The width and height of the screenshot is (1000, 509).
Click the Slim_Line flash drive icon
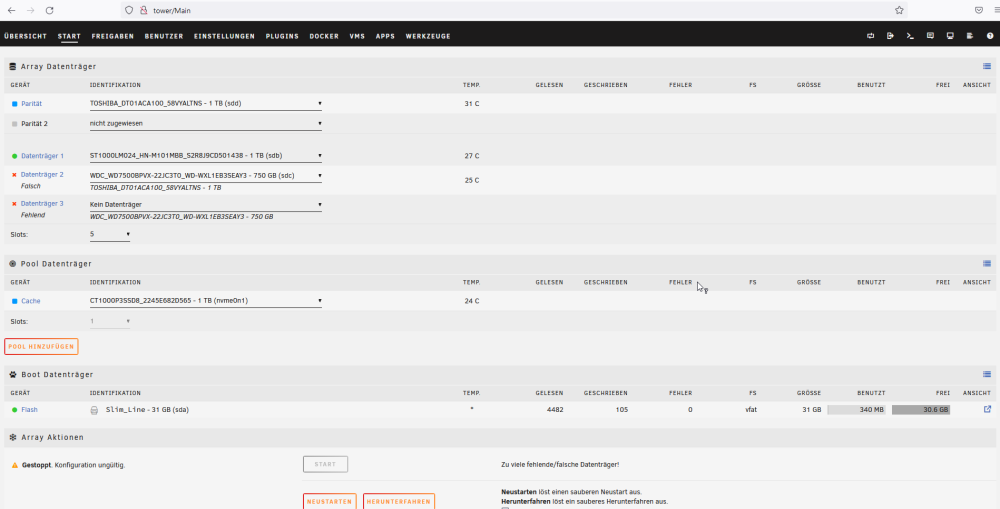[x=94, y=410]
